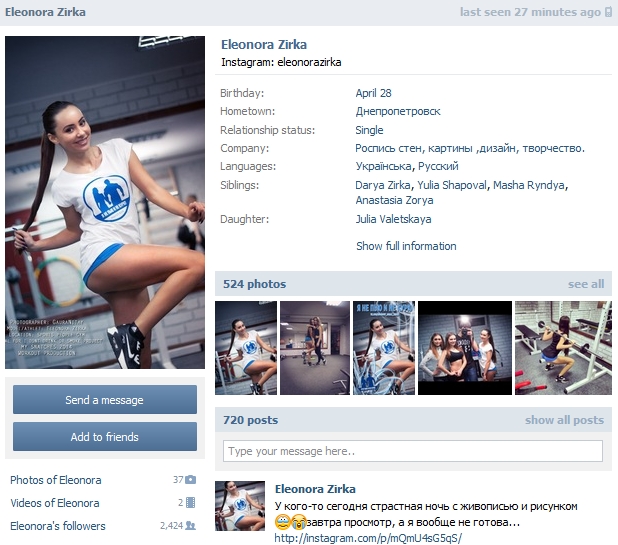Click hometown Днепропетровск link
Viewport: 618px width, 545px height.
coord(398,112)
